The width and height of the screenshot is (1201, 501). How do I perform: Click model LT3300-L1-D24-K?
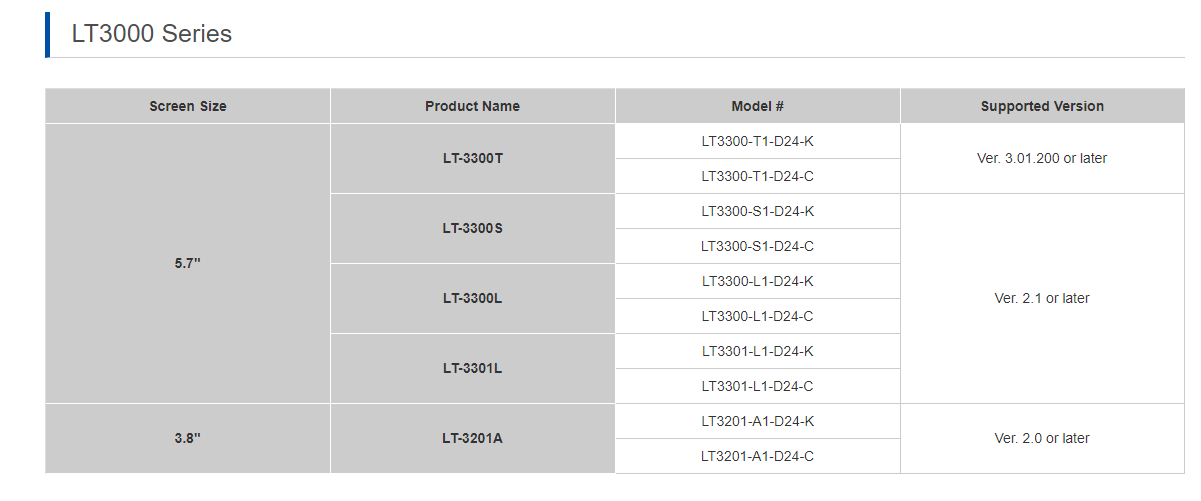pos(758,281)
